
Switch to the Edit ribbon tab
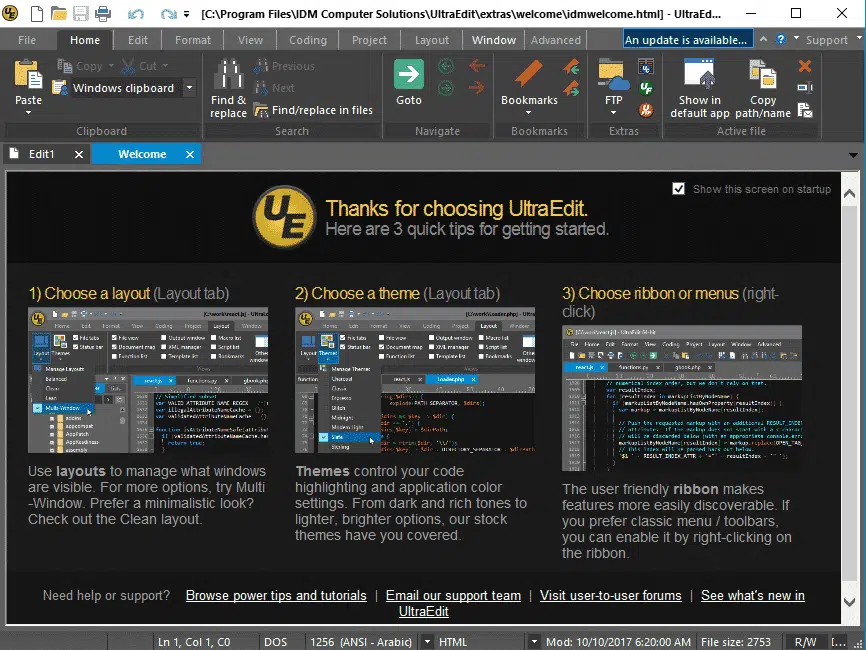pos(138,40)
